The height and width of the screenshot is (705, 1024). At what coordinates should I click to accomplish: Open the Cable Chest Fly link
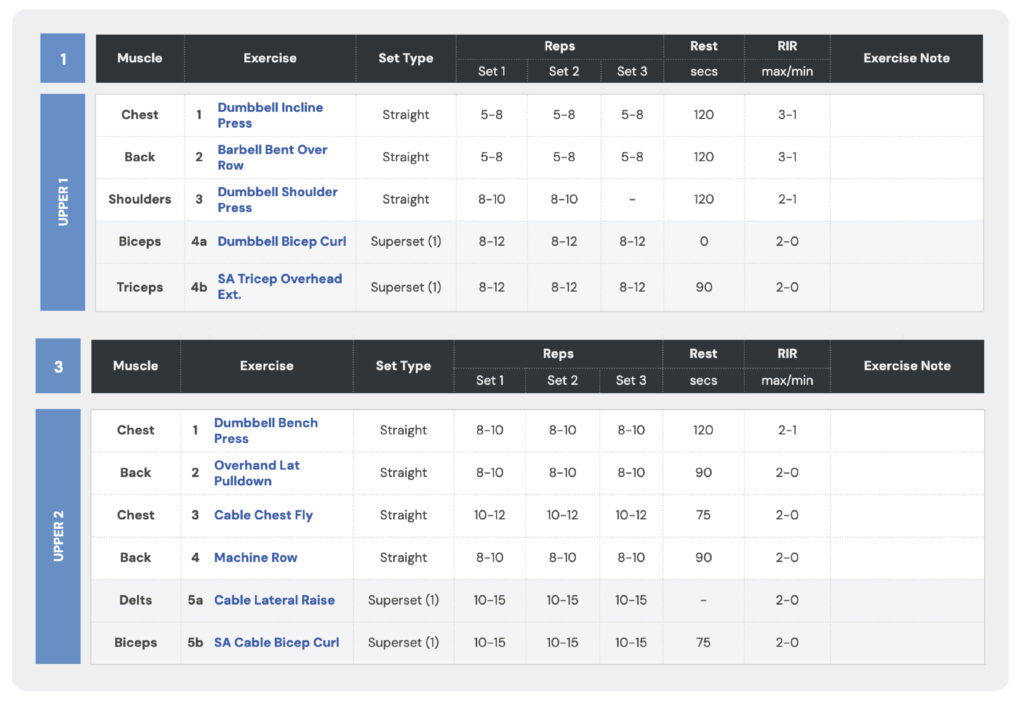pos(263,515)
